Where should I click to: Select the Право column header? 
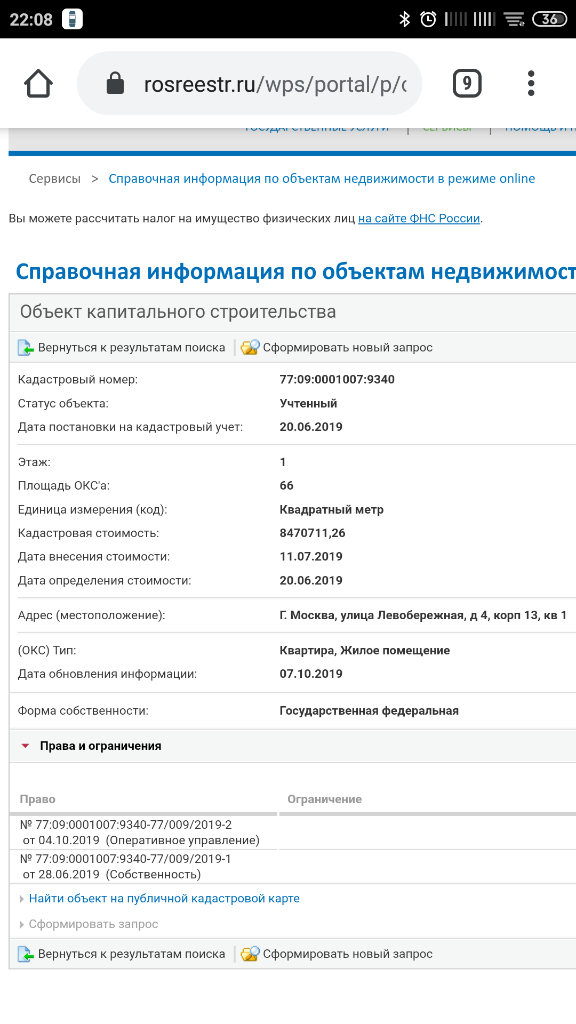coord(38,799)
